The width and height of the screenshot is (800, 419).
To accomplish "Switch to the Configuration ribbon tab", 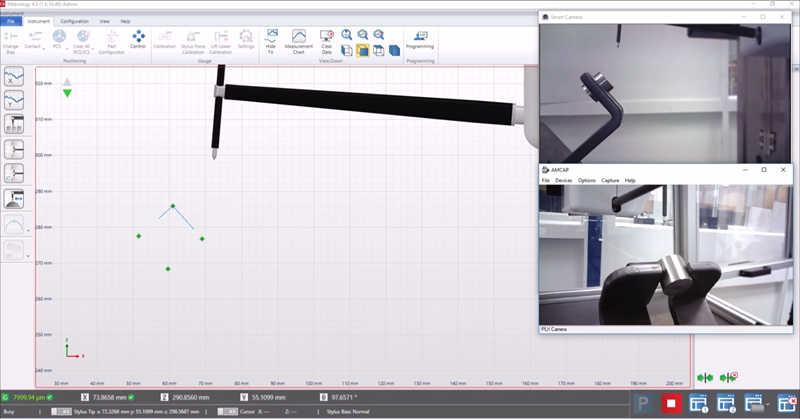I will point(74,21).
